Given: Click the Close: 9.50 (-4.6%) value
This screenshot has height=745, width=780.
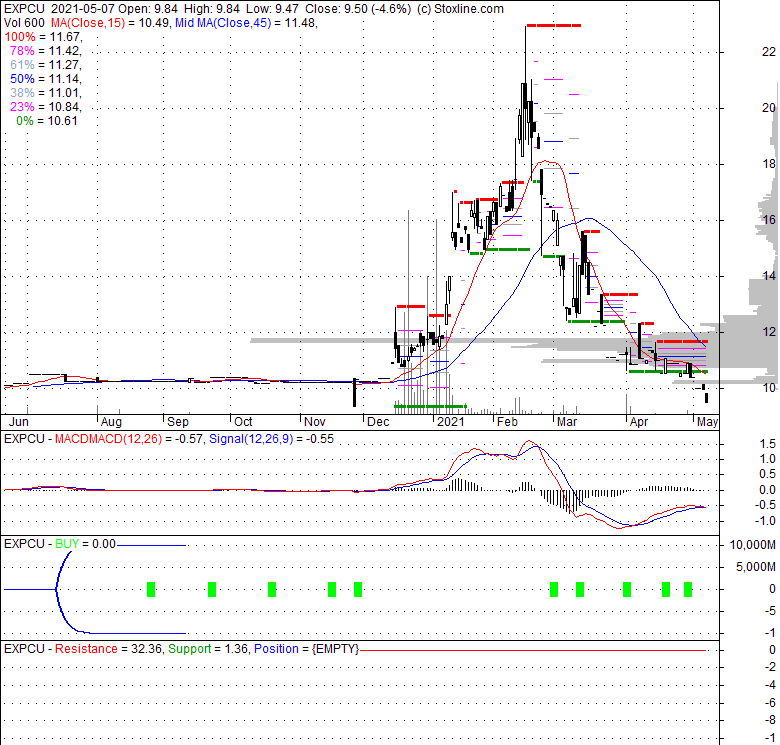Looking at the screenshot, I should click(358, 9).
